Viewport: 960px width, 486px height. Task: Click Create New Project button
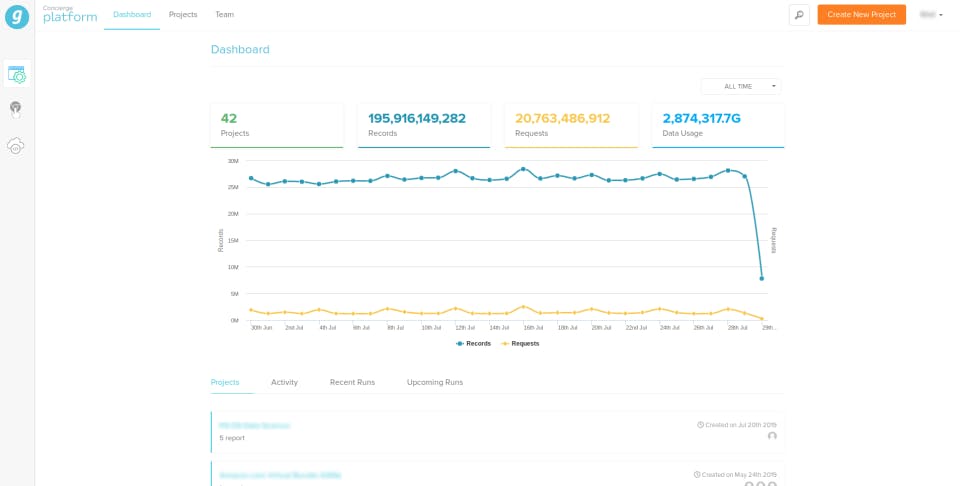861,15
